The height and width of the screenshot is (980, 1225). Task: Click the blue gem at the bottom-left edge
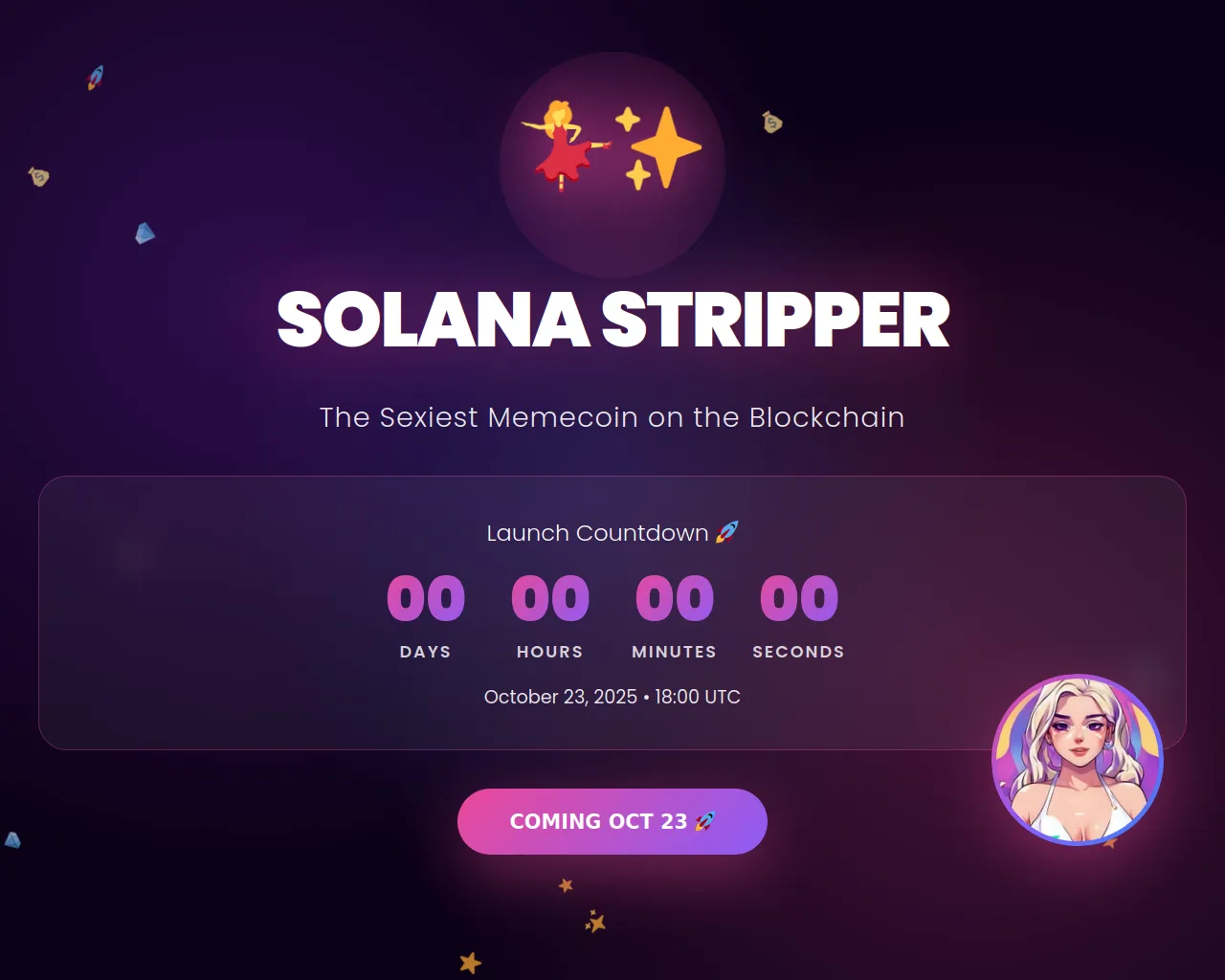[12, 839]
